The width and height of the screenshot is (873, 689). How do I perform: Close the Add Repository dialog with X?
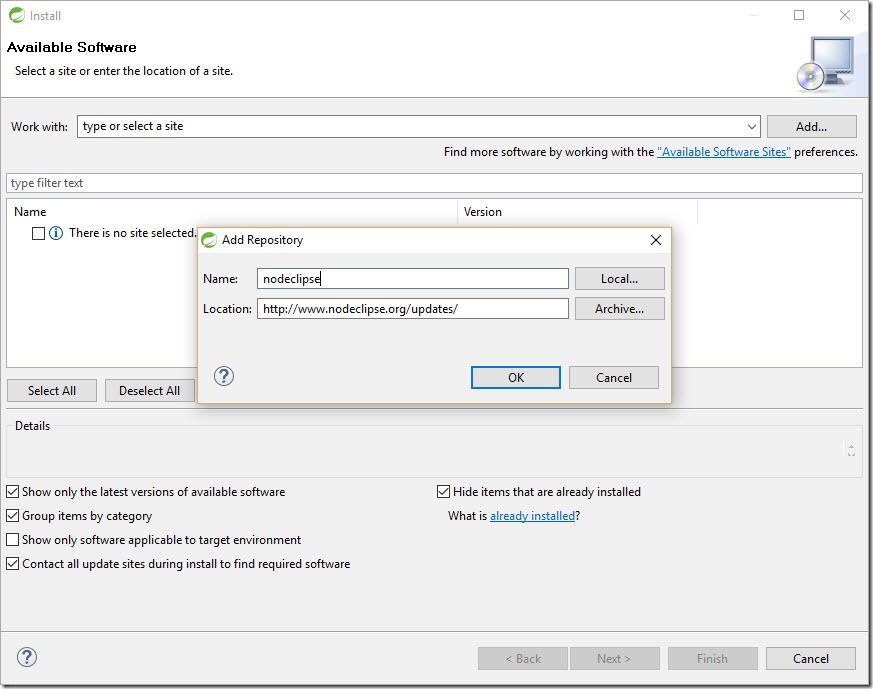coord(656,240)
